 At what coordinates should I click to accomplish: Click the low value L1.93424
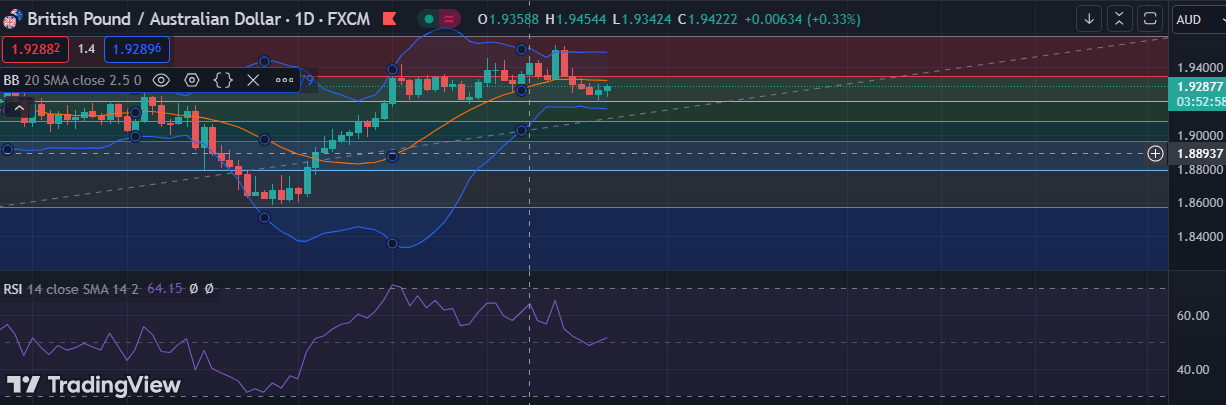[x=642, y=19]
